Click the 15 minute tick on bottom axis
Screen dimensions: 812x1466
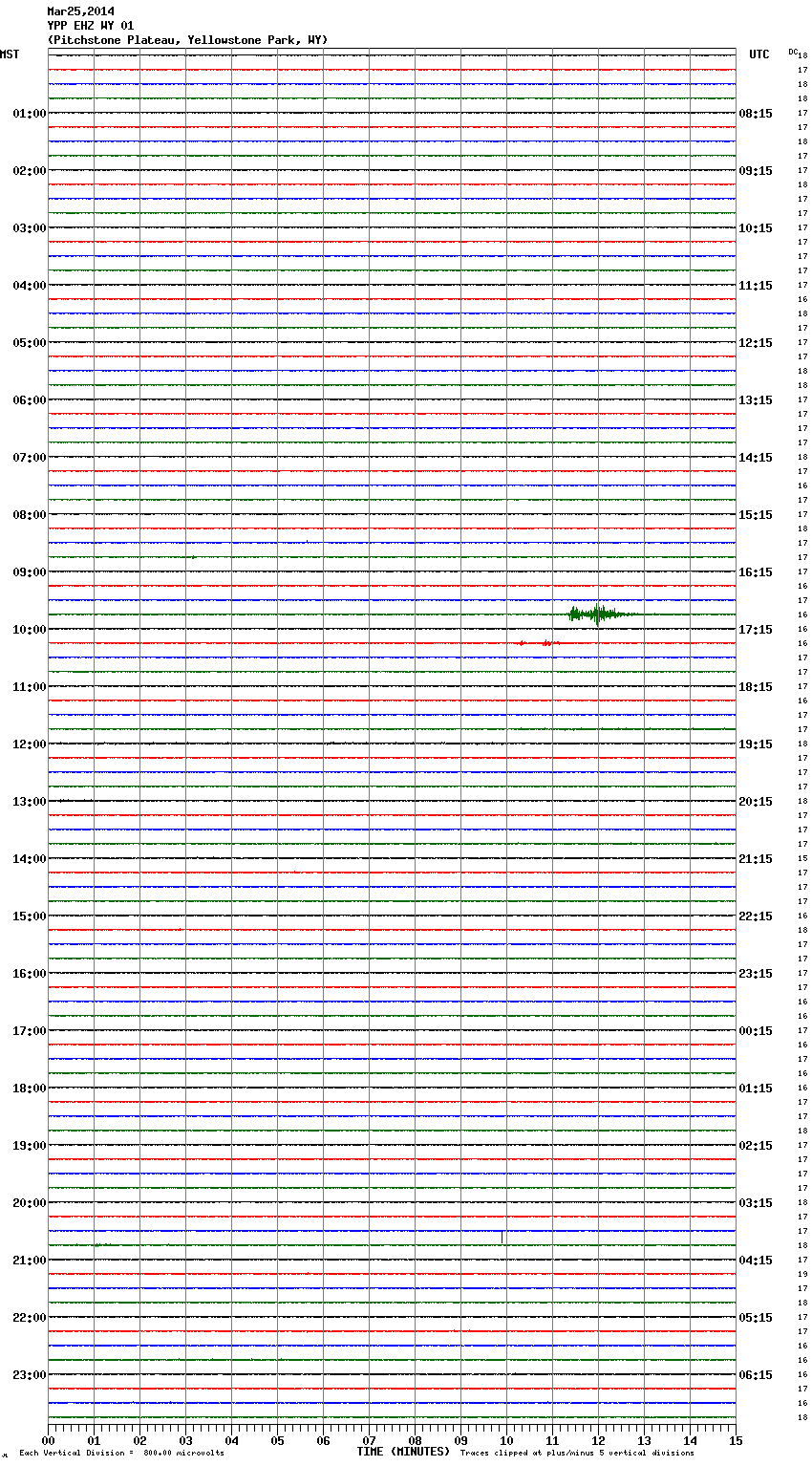736,1440
